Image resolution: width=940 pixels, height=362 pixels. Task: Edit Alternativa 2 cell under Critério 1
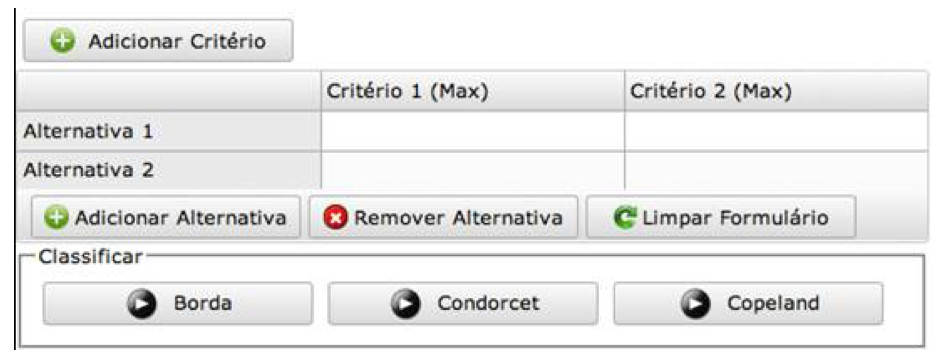[473, 170]
